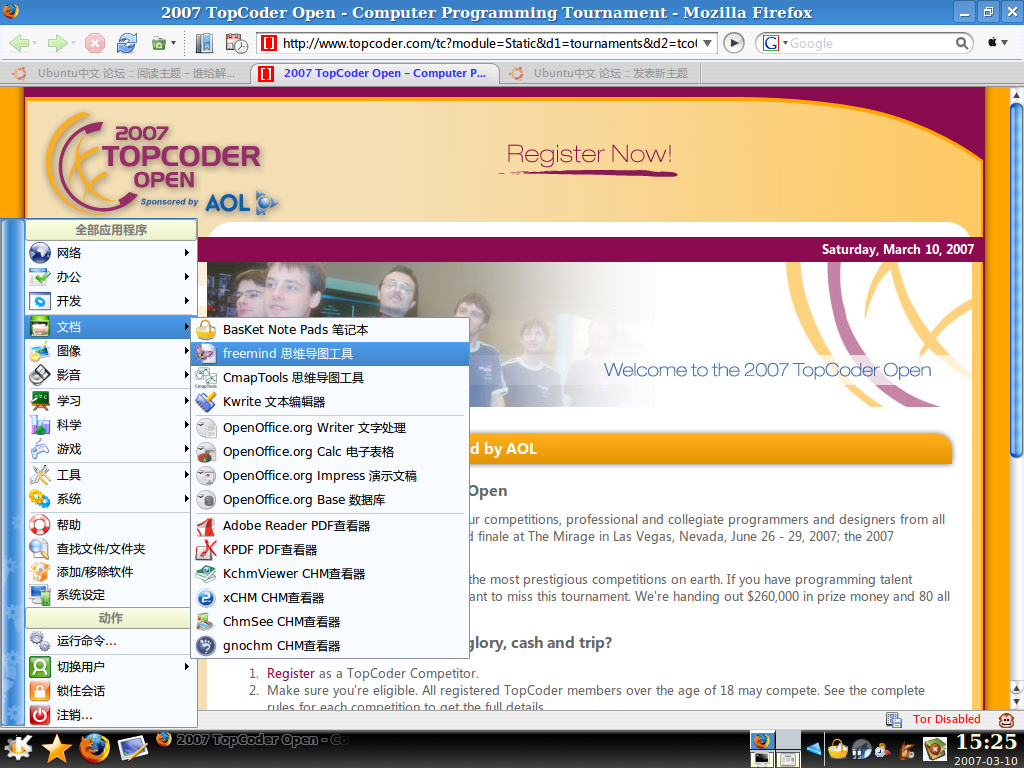Viewport: 1024px width, 768px height.
Task: Click the search magnifier icon
Action: click(961, 43)
